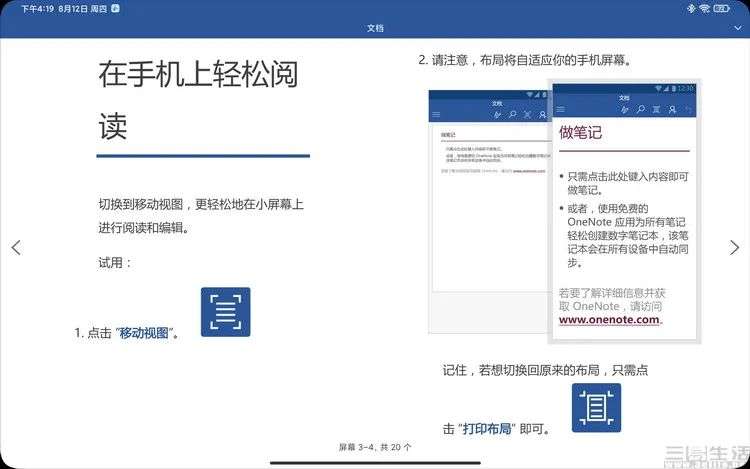Tap the share person icon in front mockup
750x469 pixels.
coord(672,109)
